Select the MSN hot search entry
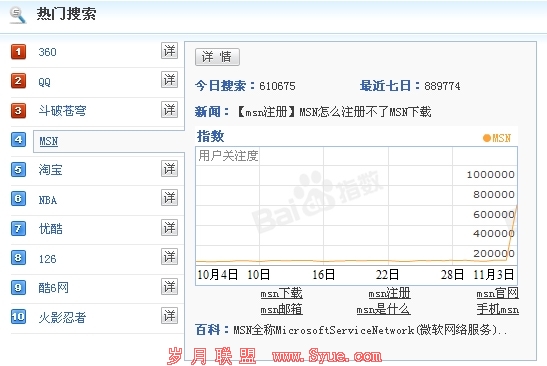The width and height of the screenshot is (547, 366). click(x=49, y=141)
